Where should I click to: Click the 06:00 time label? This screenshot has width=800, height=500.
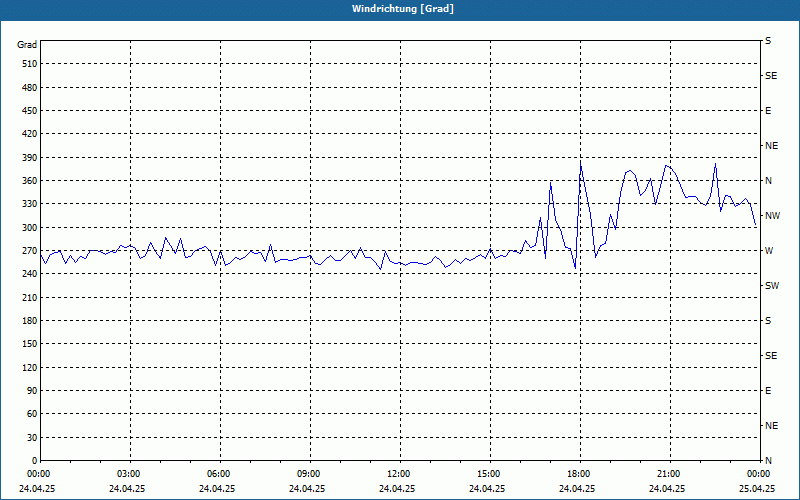(x=219, y=474)
